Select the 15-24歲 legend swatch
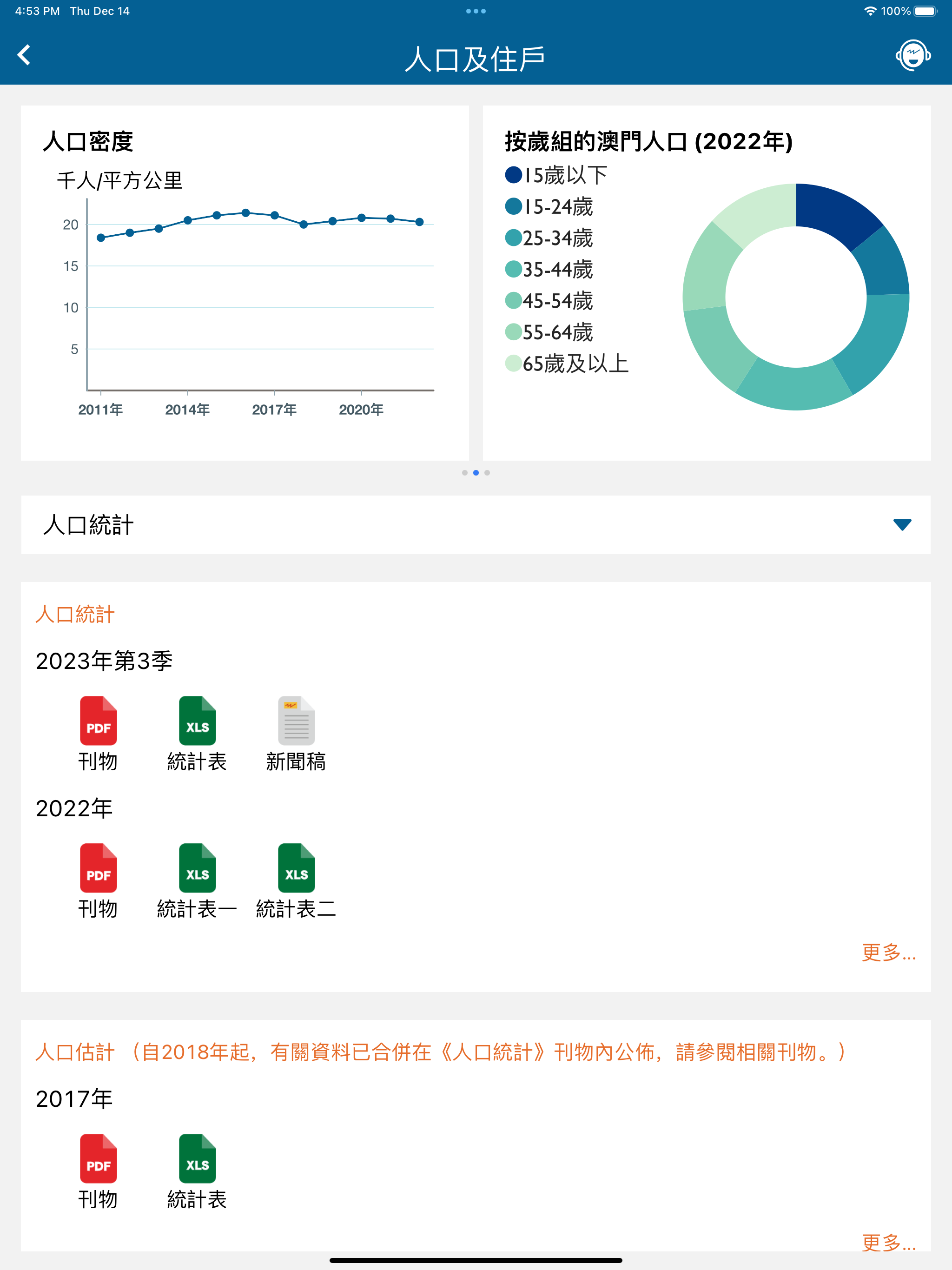 click(x=513, y=206)
